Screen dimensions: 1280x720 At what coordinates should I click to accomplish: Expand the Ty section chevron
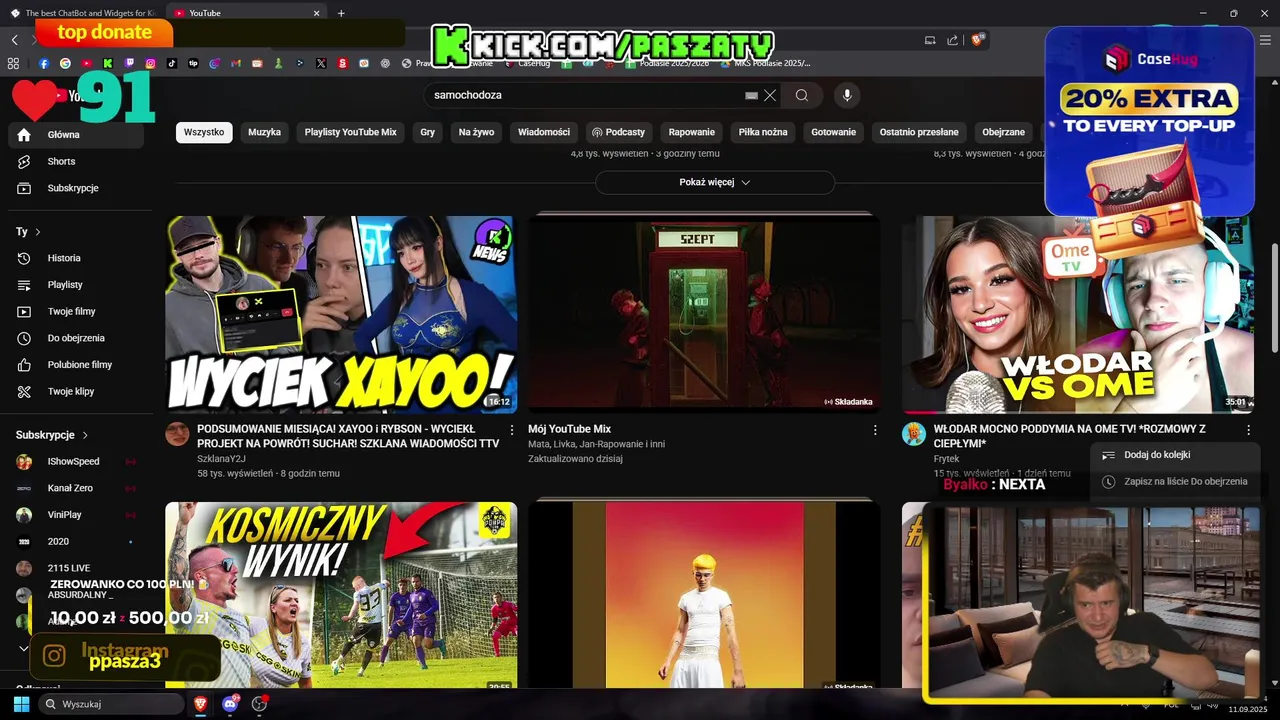(x=38, y=232)
